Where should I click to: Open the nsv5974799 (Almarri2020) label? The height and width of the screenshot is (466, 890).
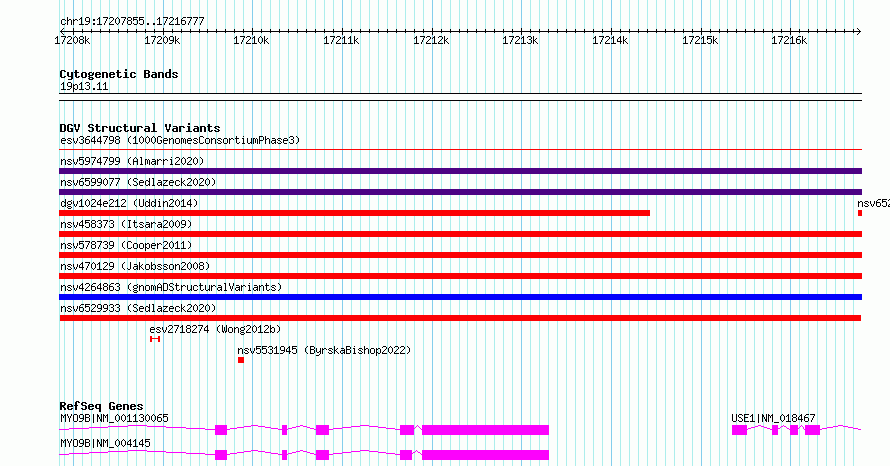pos(132,161)
